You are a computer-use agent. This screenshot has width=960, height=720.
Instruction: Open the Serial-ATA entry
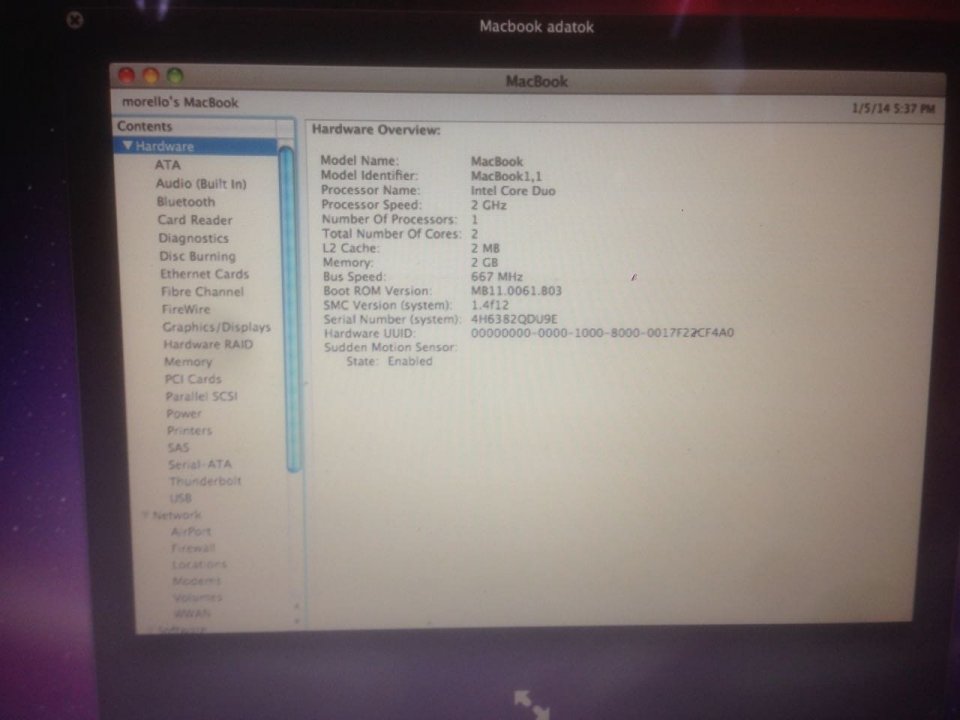tap(200, 464)
